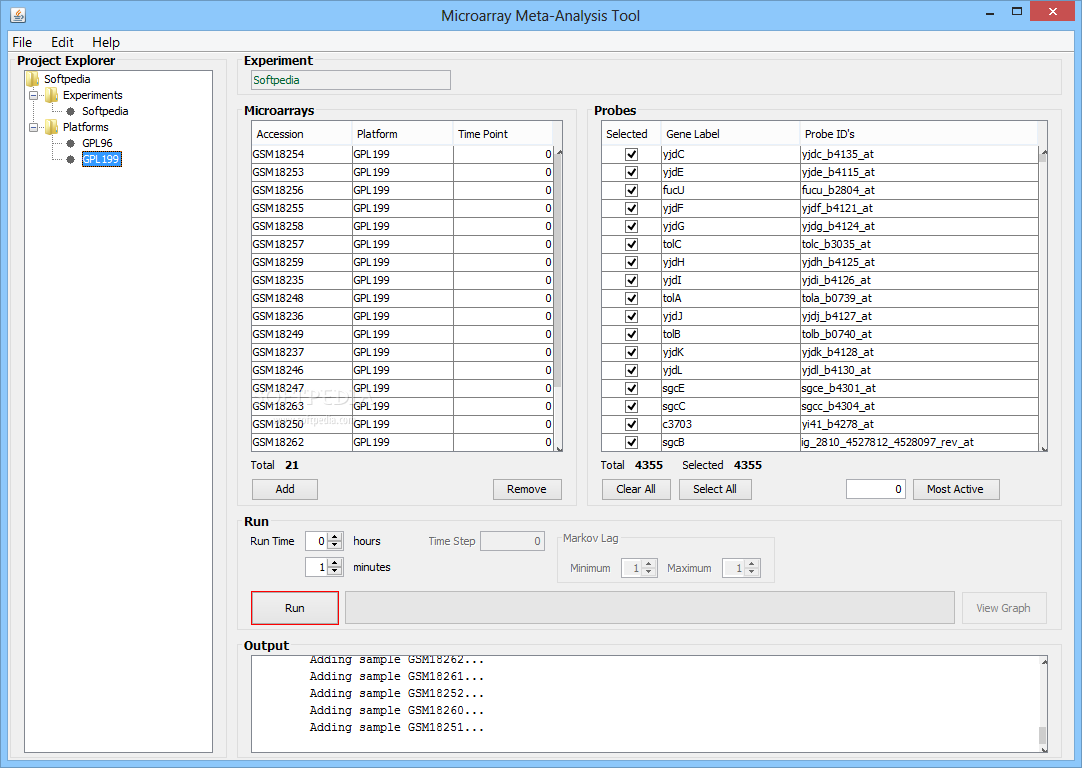Click the Microarrays table vertical scrollbar
The height and width of the screenshot is (768, 1082).
point(560,300)
